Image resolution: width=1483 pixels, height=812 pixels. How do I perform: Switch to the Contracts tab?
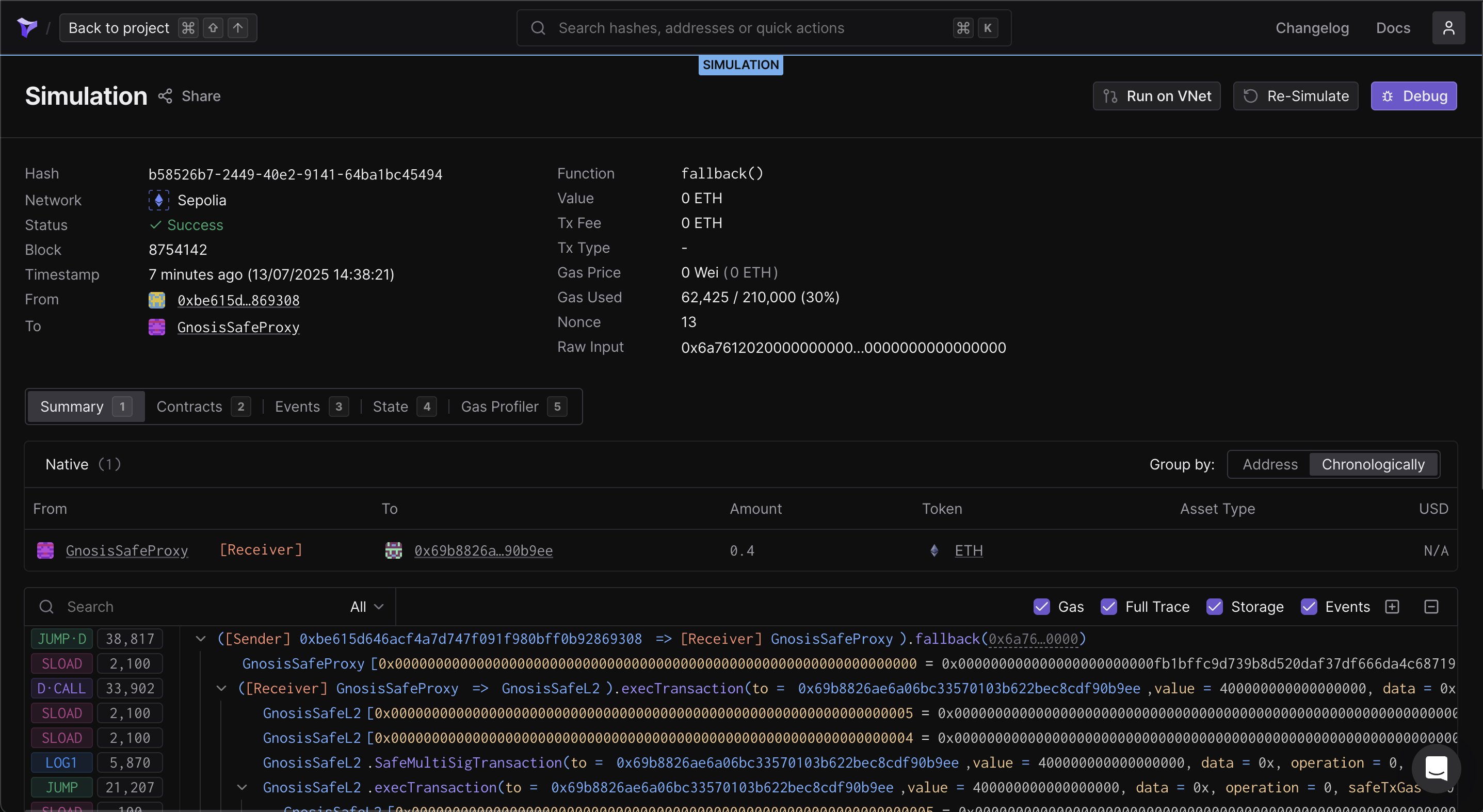pos(203,407)
